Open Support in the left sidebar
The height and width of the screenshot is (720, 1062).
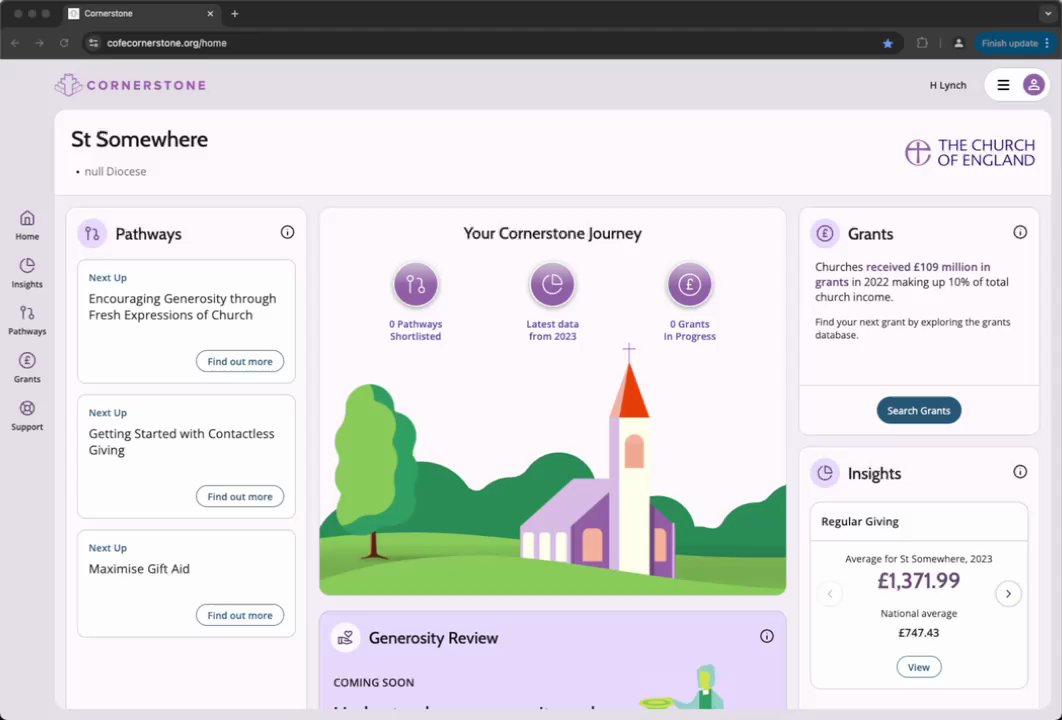27,415
